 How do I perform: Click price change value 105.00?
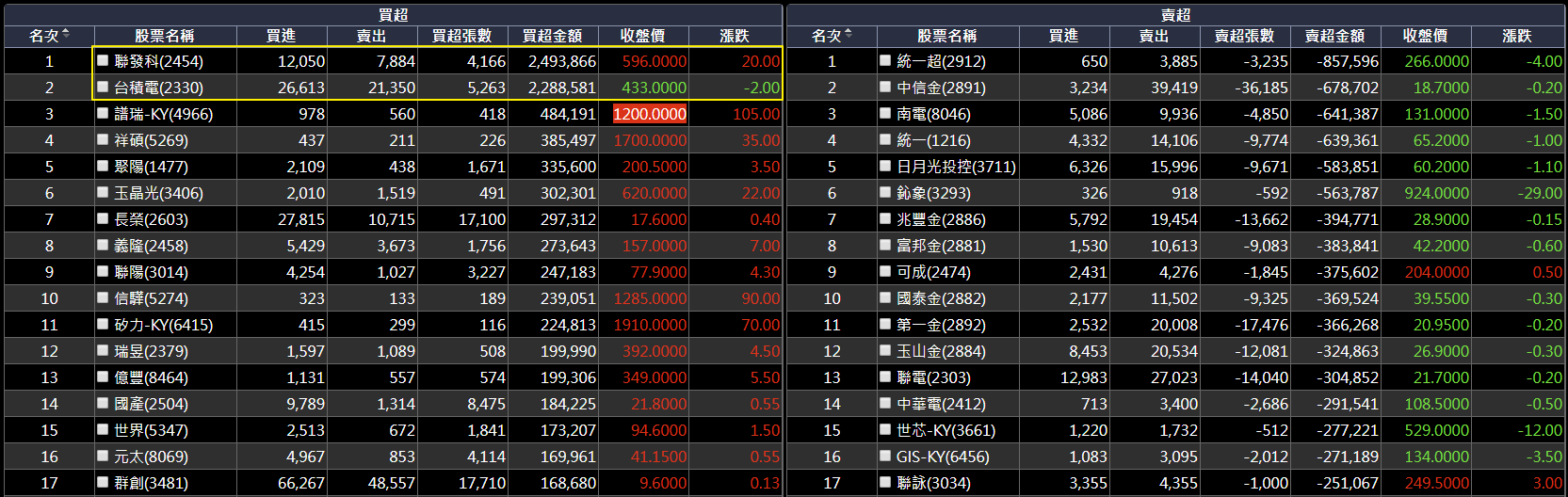tap(756, 114)
